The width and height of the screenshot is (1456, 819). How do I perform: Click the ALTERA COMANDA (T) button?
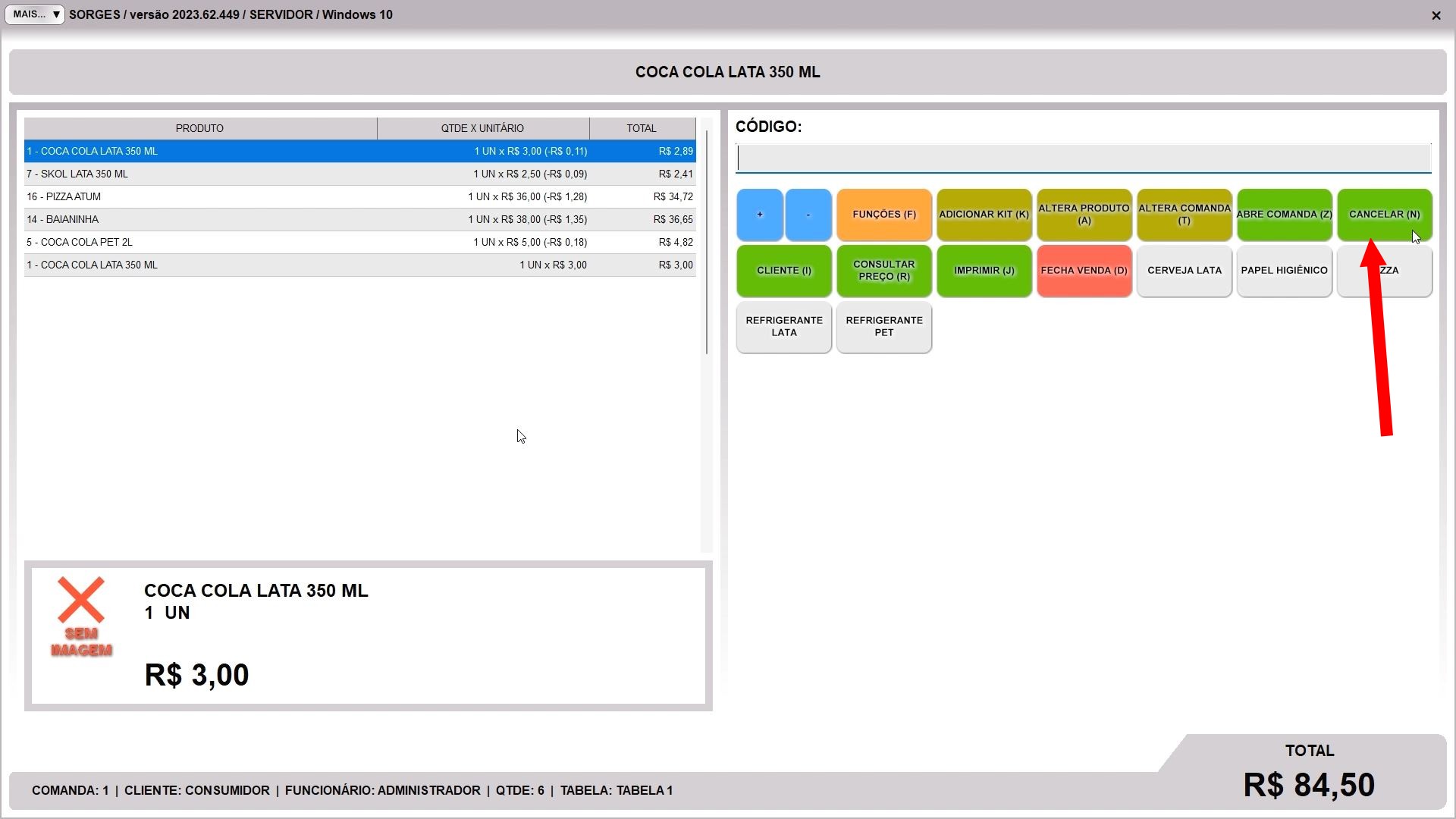(1184, 215)
